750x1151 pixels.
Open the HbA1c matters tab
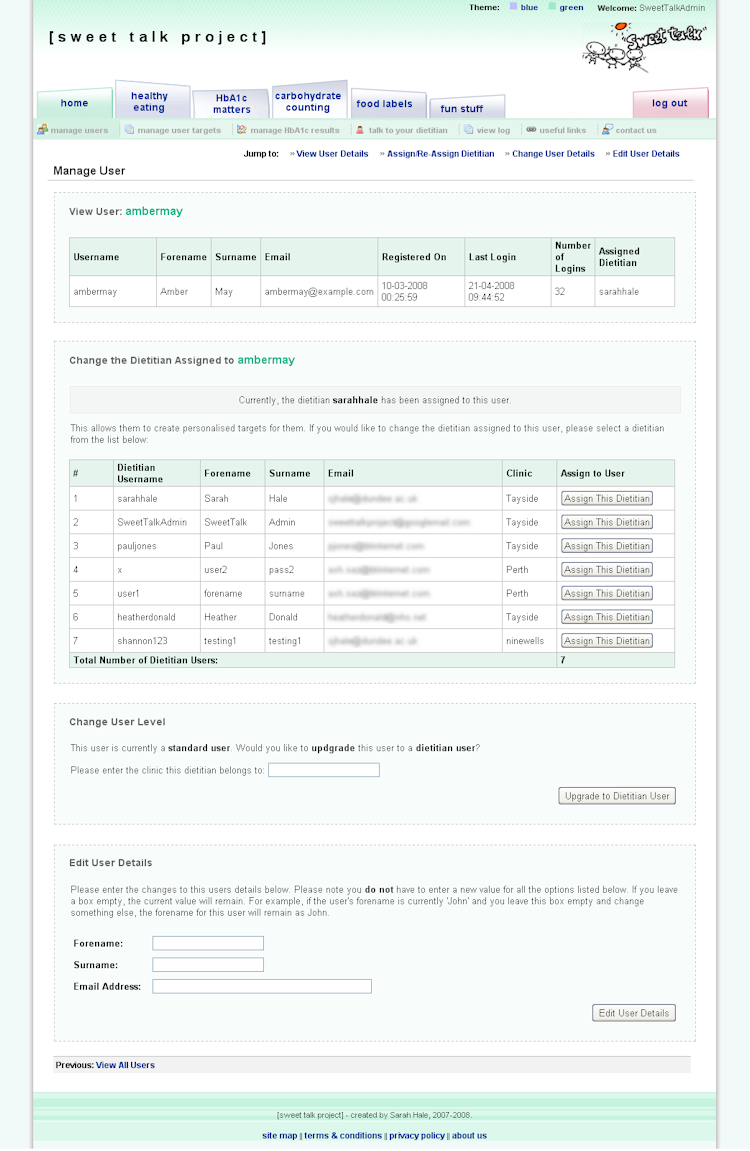pos(232,104)
